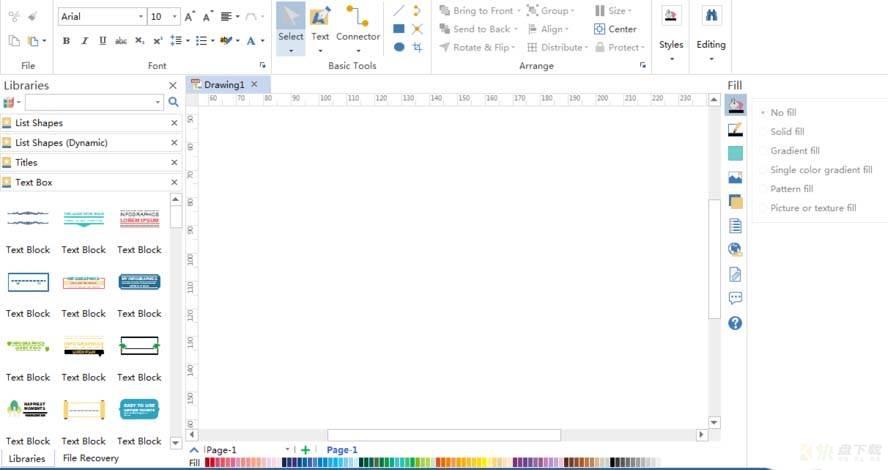The image size is (888, 470).
Task: Pick the crop tool icon
Action: (417, 47)
